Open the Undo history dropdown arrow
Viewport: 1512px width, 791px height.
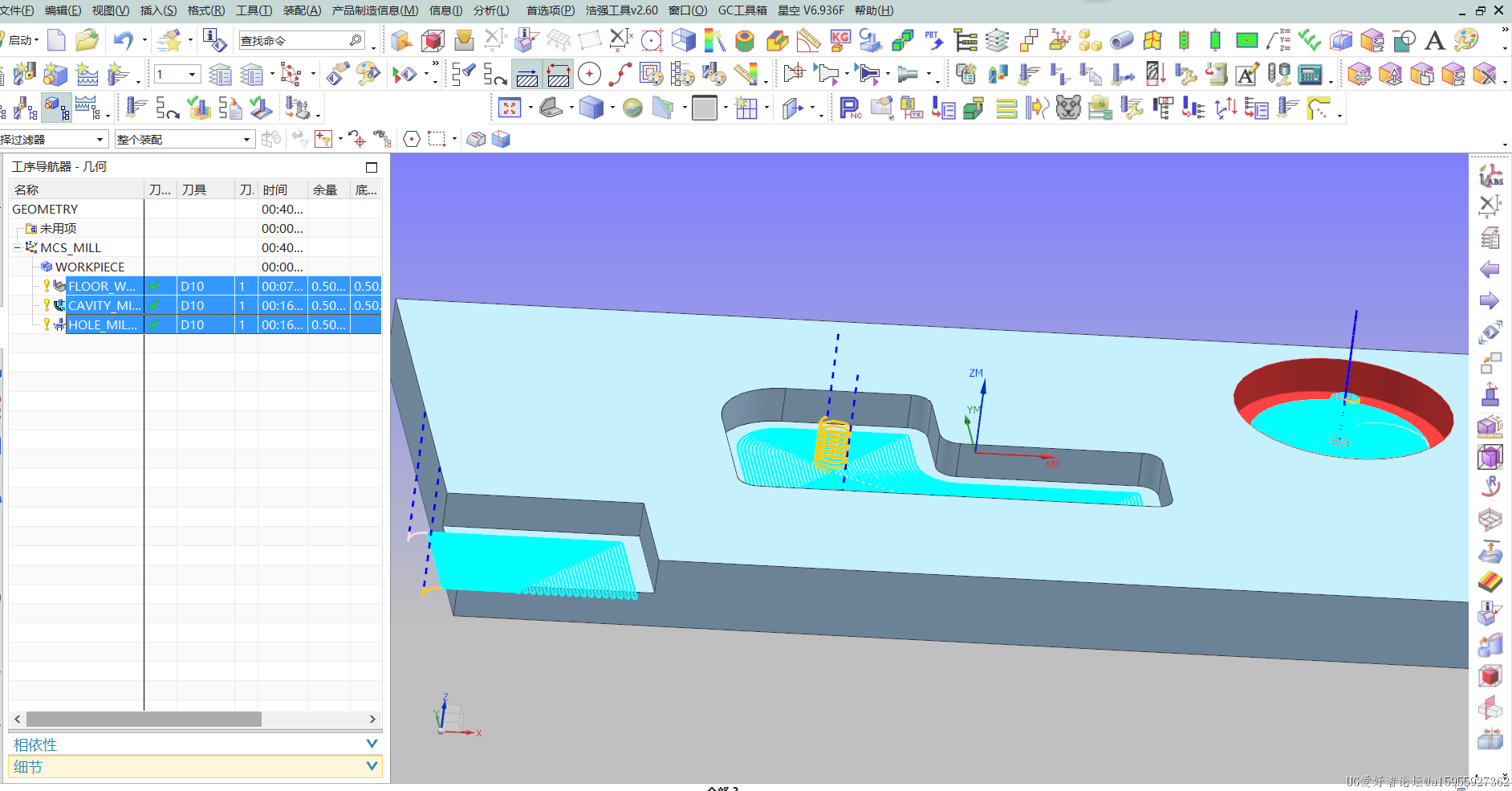pyautogui.click(x=144, y=40)
